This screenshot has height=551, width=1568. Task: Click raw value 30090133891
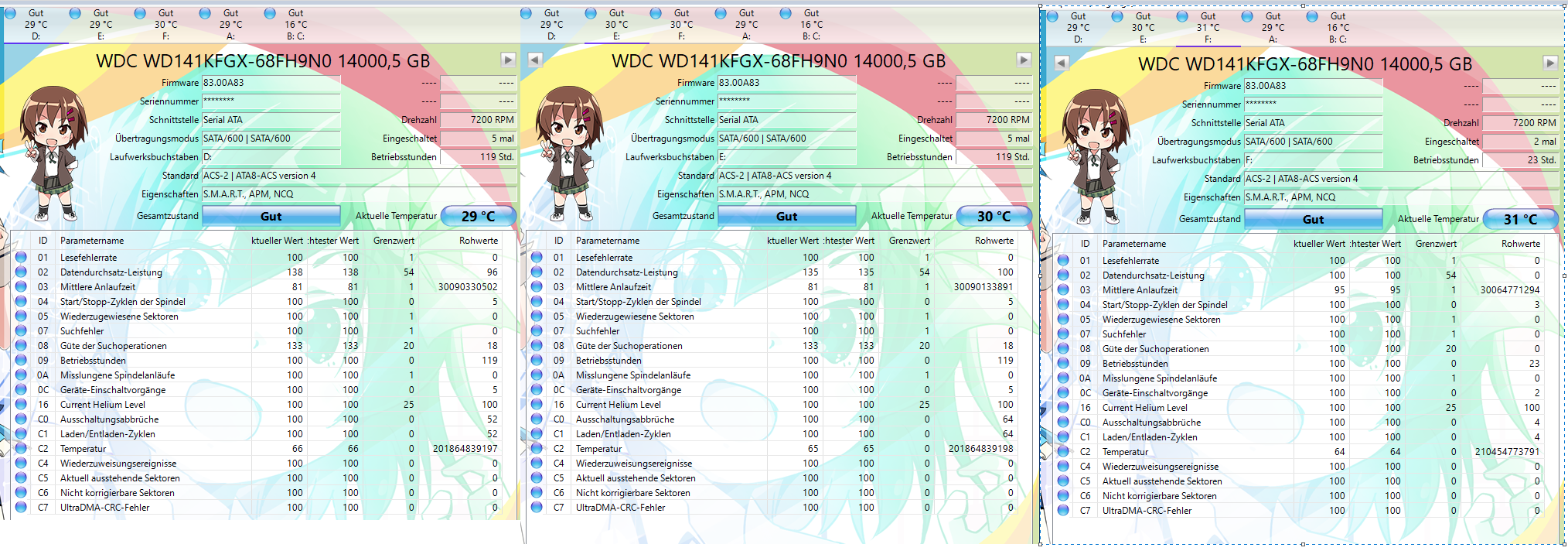pyautogui.click(x=983, y=287)
